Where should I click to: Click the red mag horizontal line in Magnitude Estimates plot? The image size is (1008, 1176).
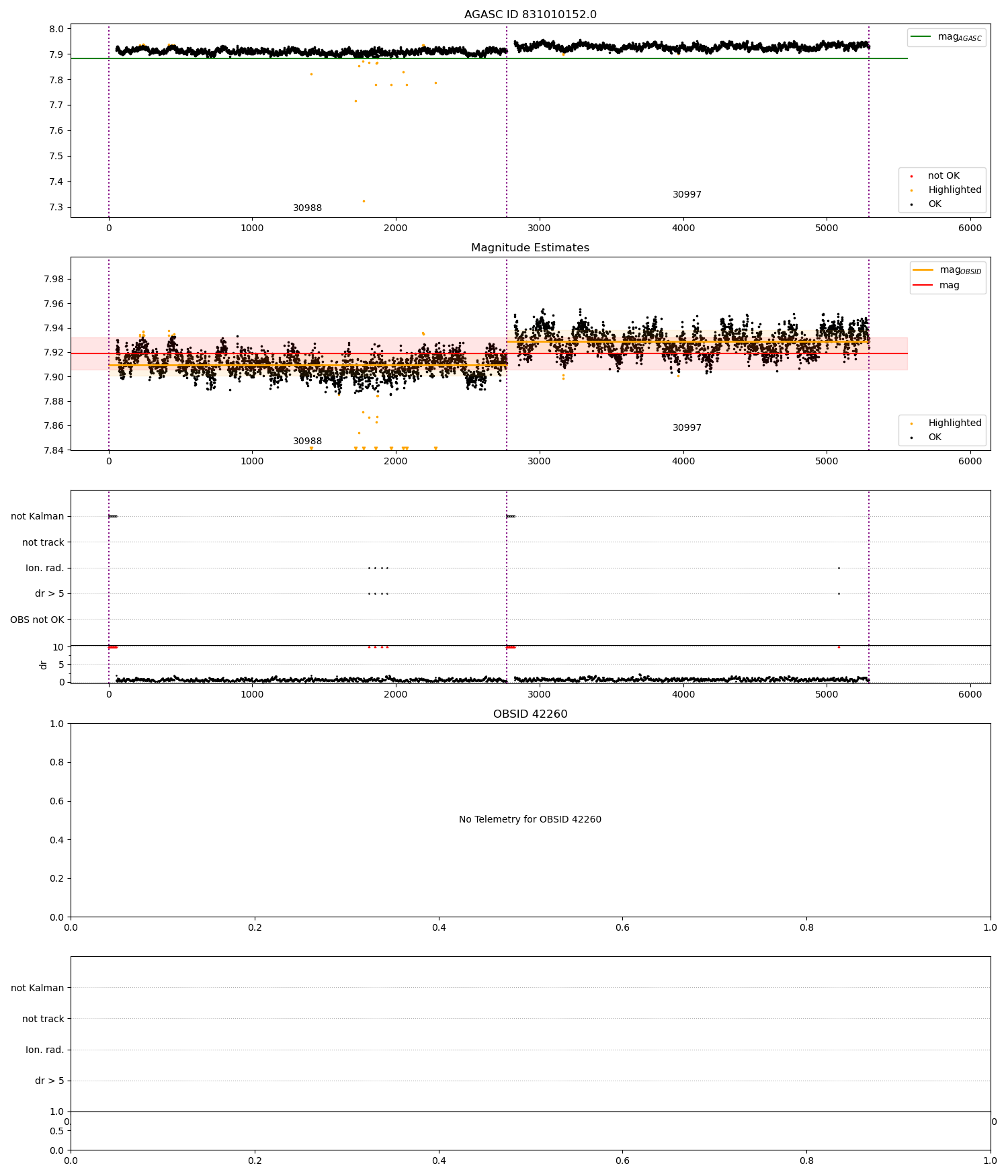tap(489, 353)
